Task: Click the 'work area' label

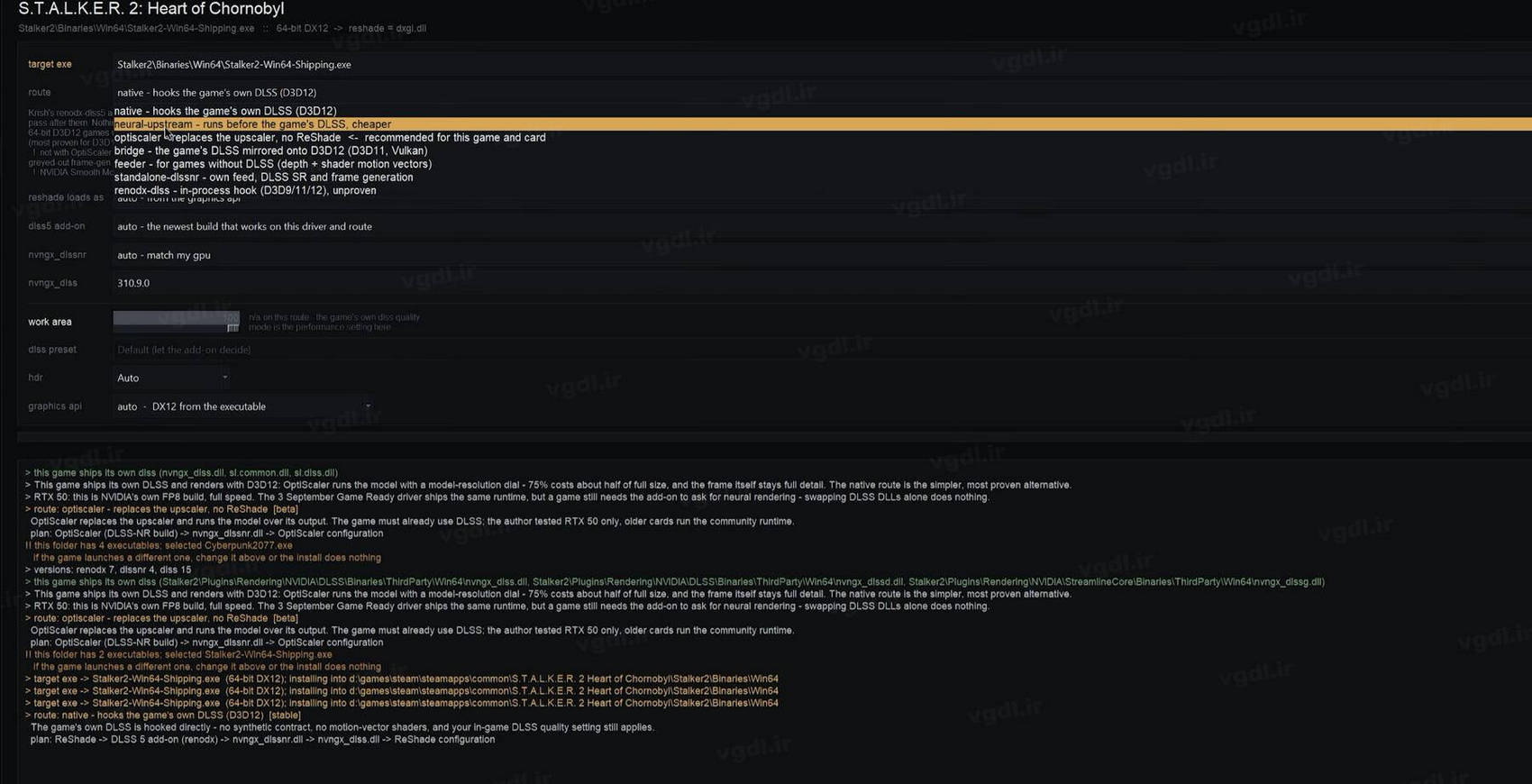Action: click(x=50, y=322)
